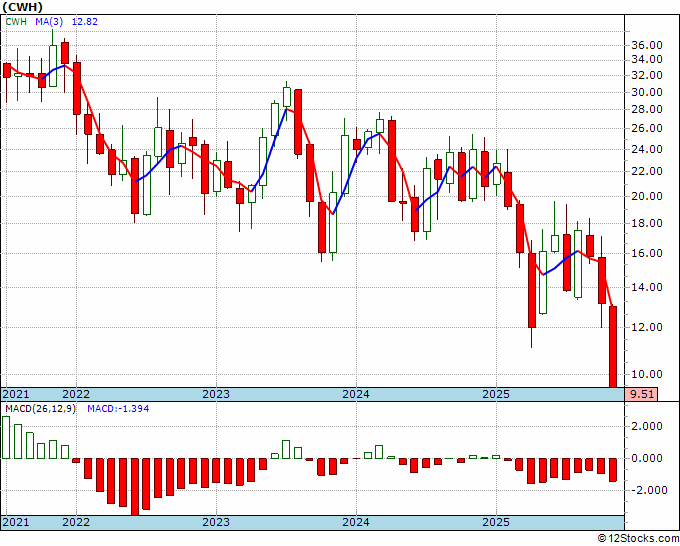Click the 2023 label on MACD panel axis
Image resolution: width=680 pixels, height=546 pixels.
(216, 522)
